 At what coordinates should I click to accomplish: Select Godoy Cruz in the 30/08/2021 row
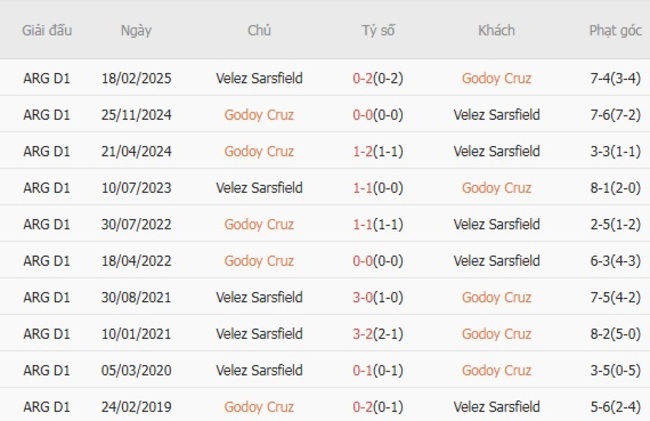point(496,297)
